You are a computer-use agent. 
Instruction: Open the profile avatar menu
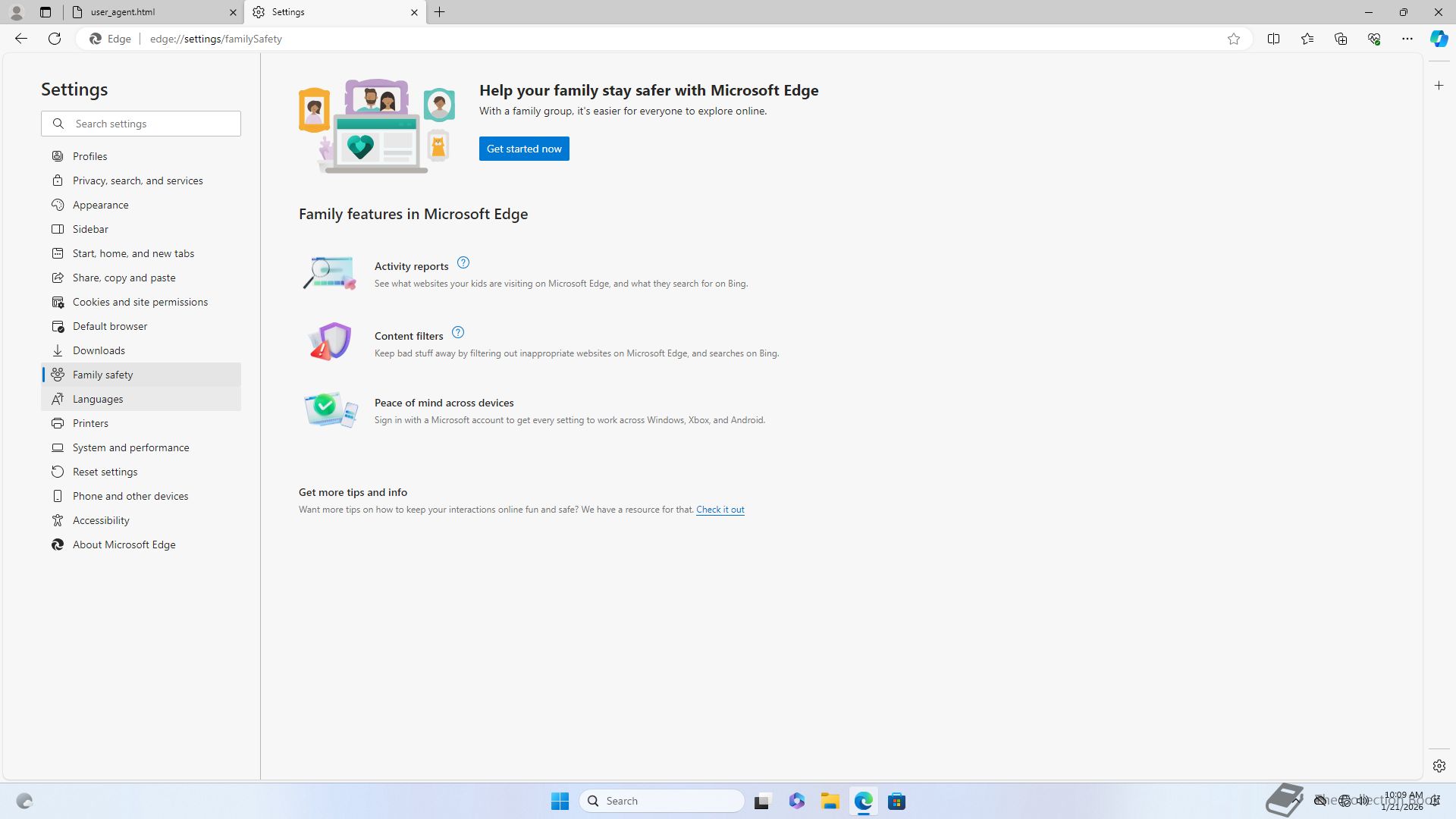17,12
